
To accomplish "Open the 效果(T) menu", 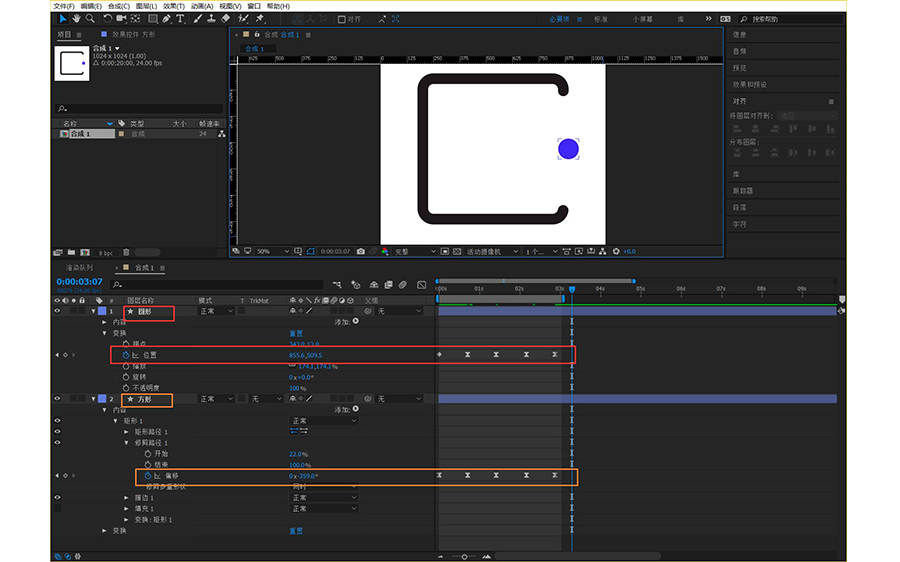I will point(176,6).
